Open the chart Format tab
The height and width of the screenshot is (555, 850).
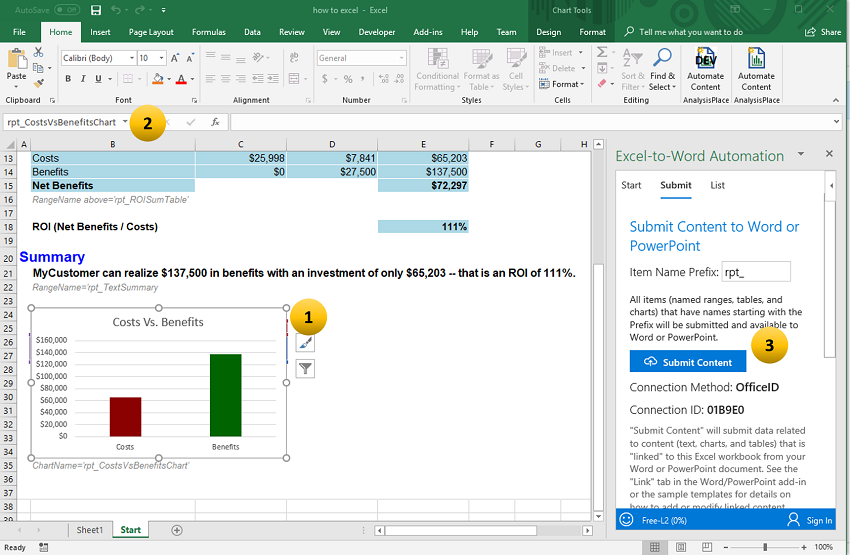tap(593, 32)
